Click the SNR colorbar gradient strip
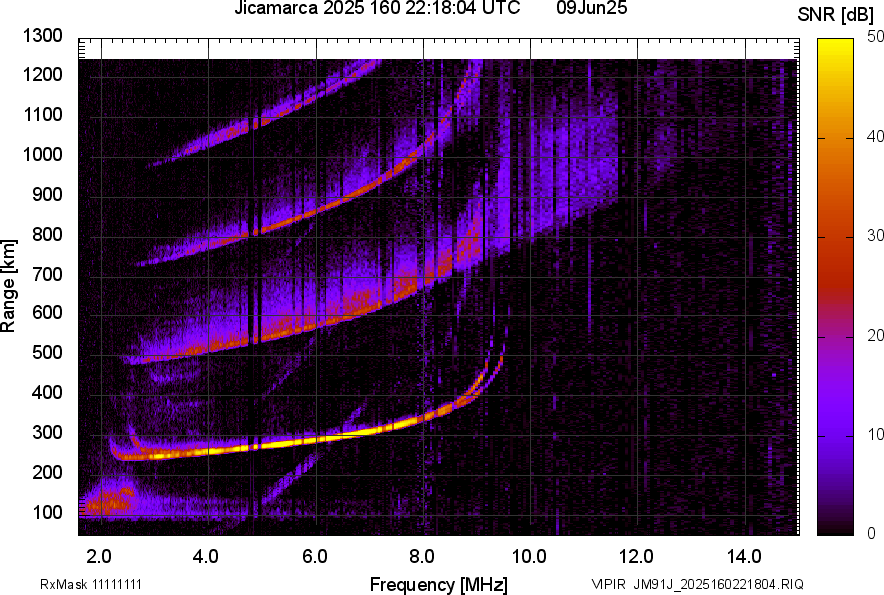The image size is (884, 595). click(835, 287)
